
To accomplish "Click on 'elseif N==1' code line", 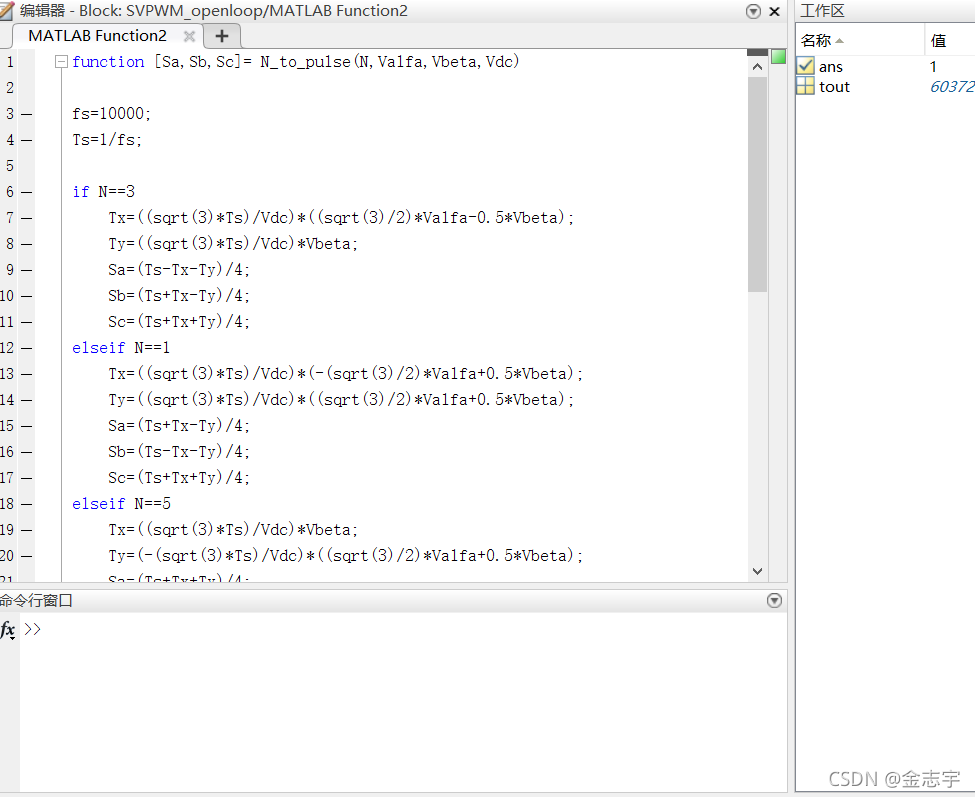I will [x=121, y=348].
